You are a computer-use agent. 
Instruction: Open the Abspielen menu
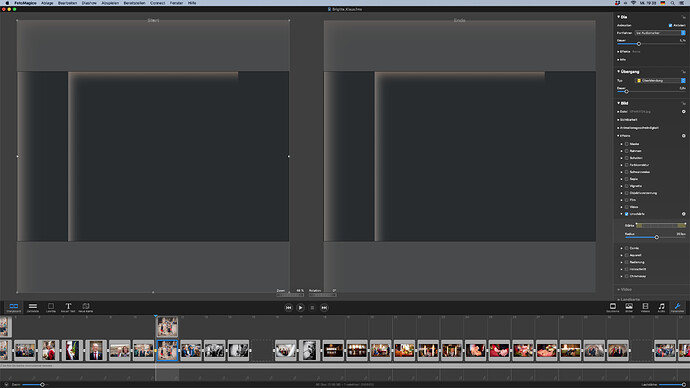click(x=110, y=3)
